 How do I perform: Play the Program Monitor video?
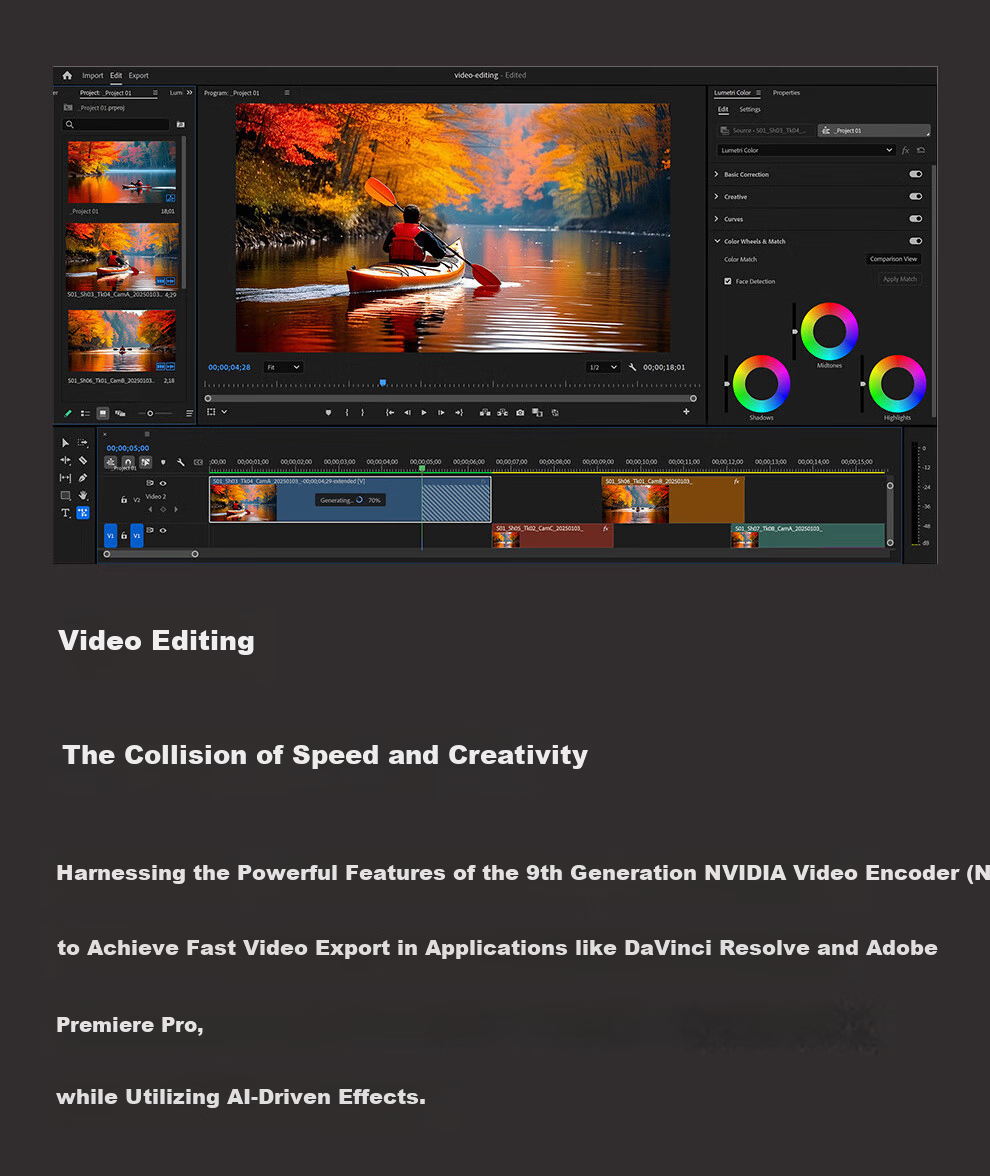(x=424, y=412)
